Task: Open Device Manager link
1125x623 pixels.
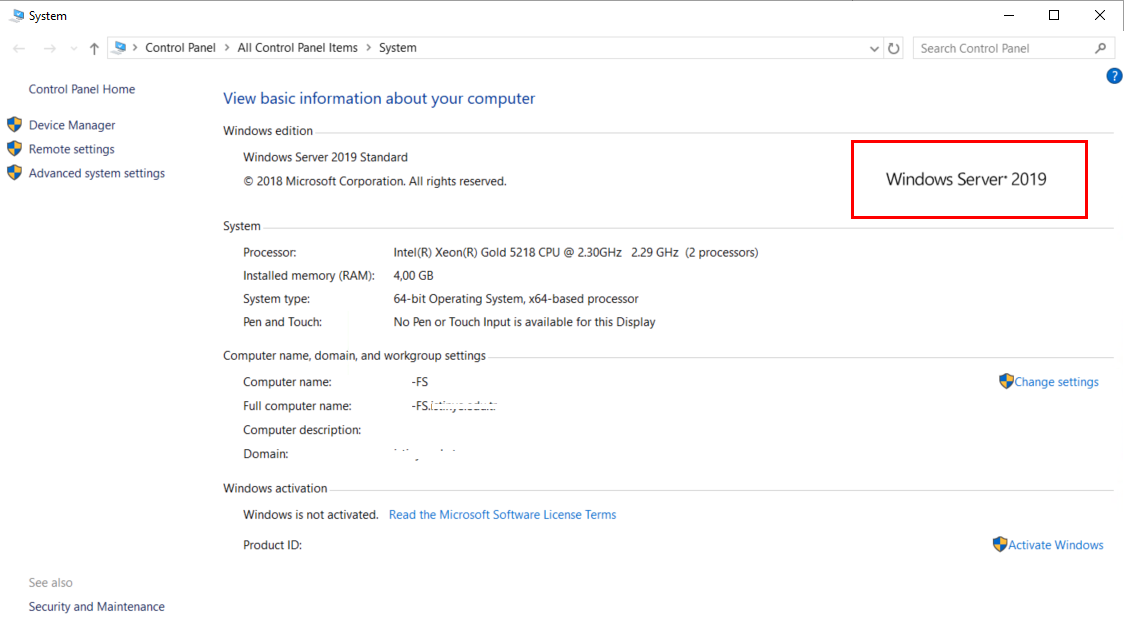Action: point(72,125)
